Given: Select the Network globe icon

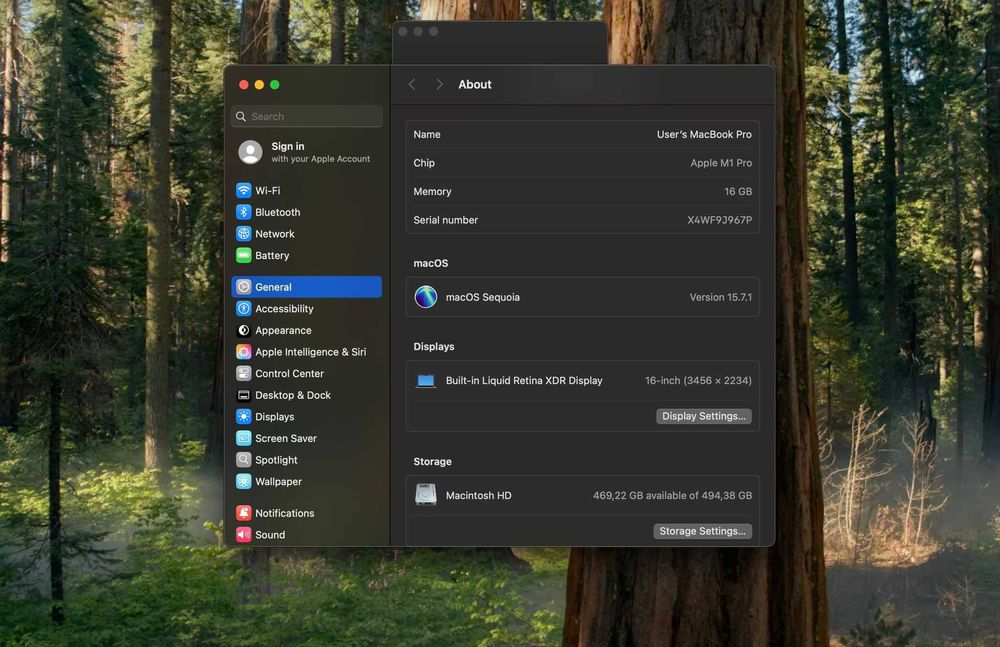Looking at the screenshot, I should [244, 234].
